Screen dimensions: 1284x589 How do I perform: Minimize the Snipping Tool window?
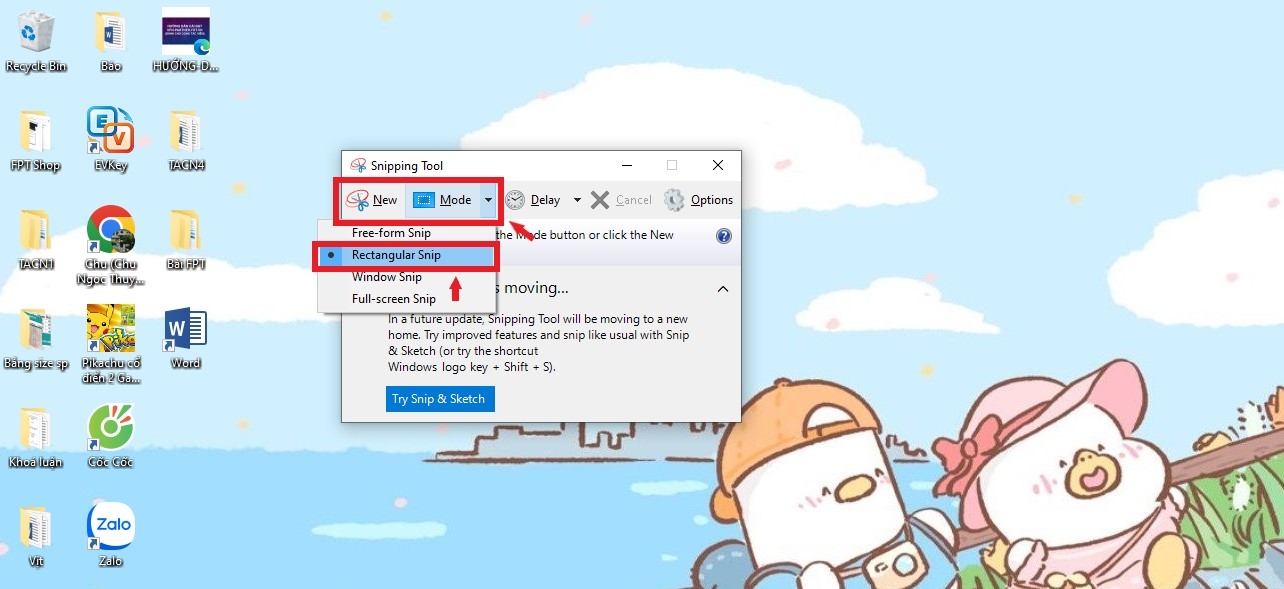pos(626,165)
